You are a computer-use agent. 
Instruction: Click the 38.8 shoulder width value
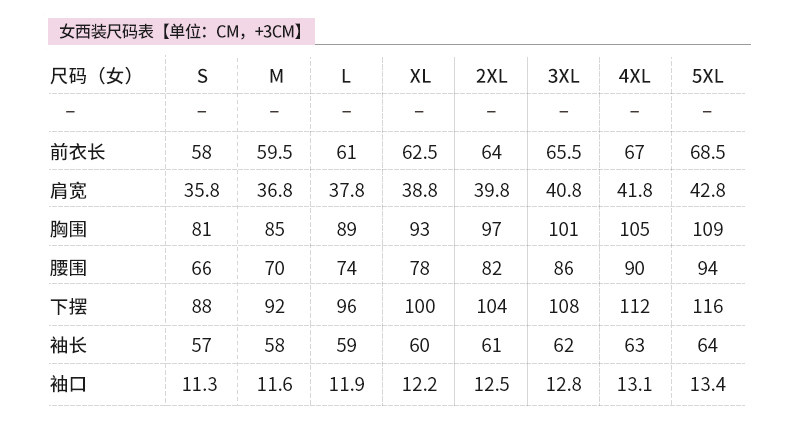(419, 190)
